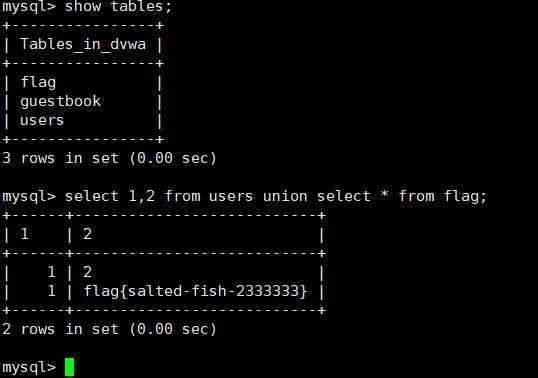Click value '2' in first result row
Image resolution: width=538 pixels, height=378 pixels.
[87, 272]
